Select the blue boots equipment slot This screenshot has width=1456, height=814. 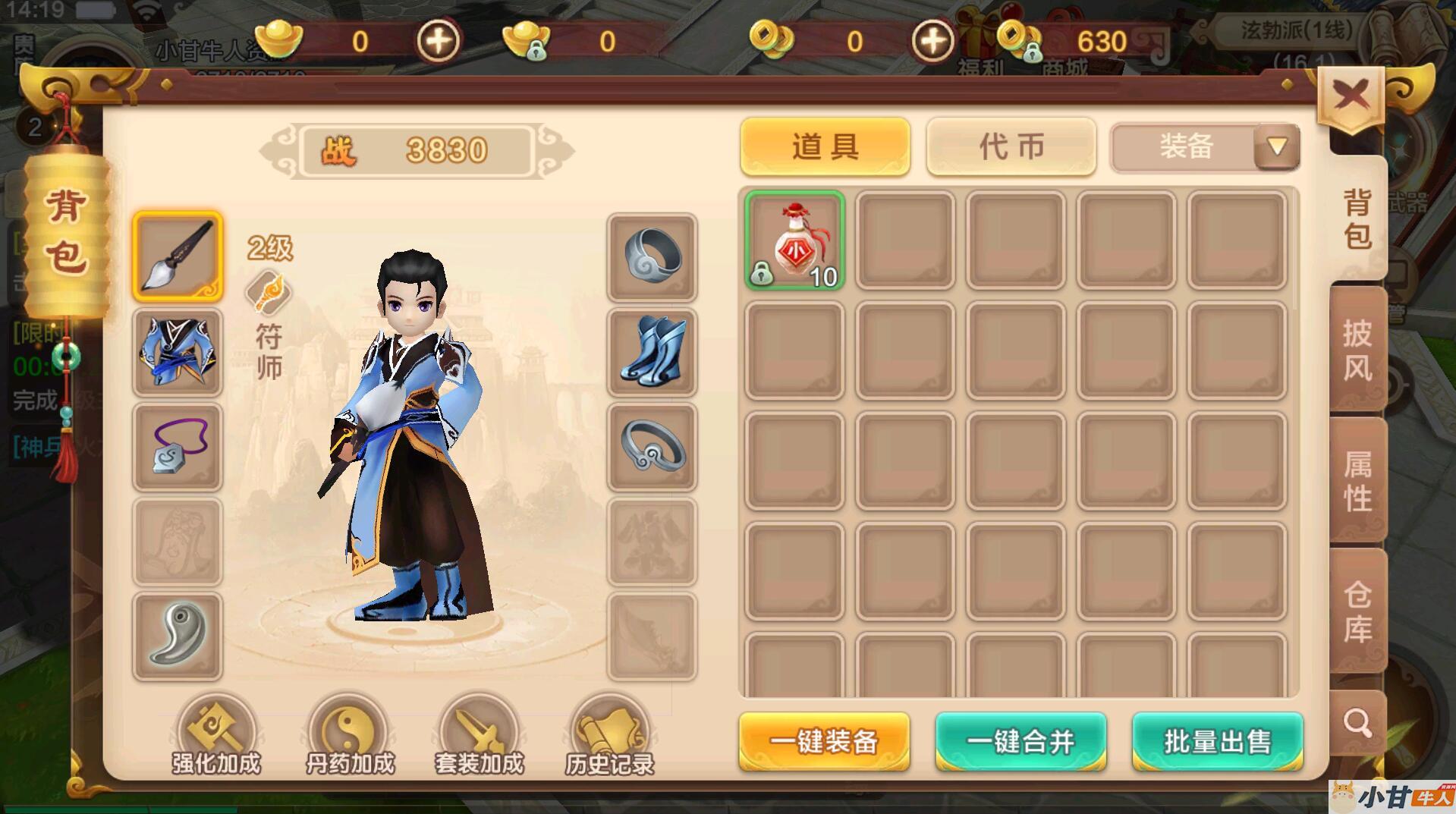[x=652, y=352]
